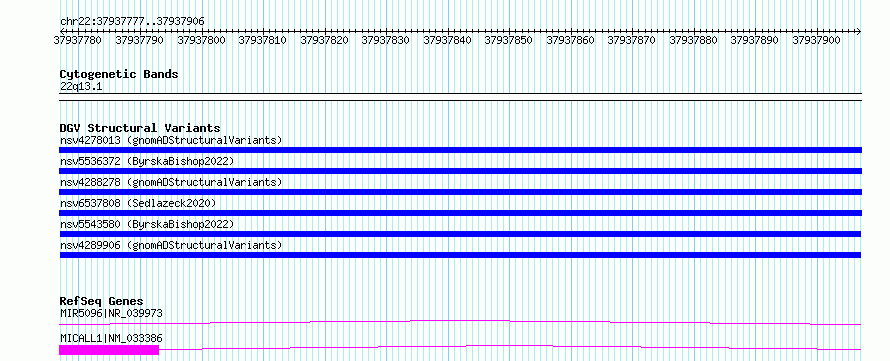This screenshot has height=361, width=890.
Task: Click ruler position 37937890
Action: point(754,40)
